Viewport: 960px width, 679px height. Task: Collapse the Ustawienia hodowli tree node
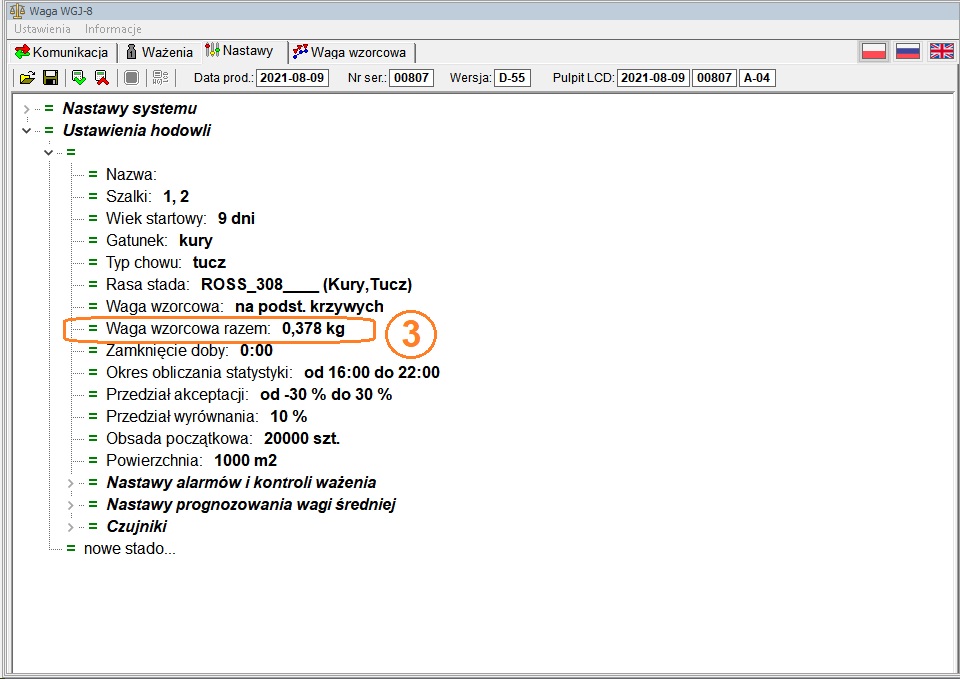[26, 130]
